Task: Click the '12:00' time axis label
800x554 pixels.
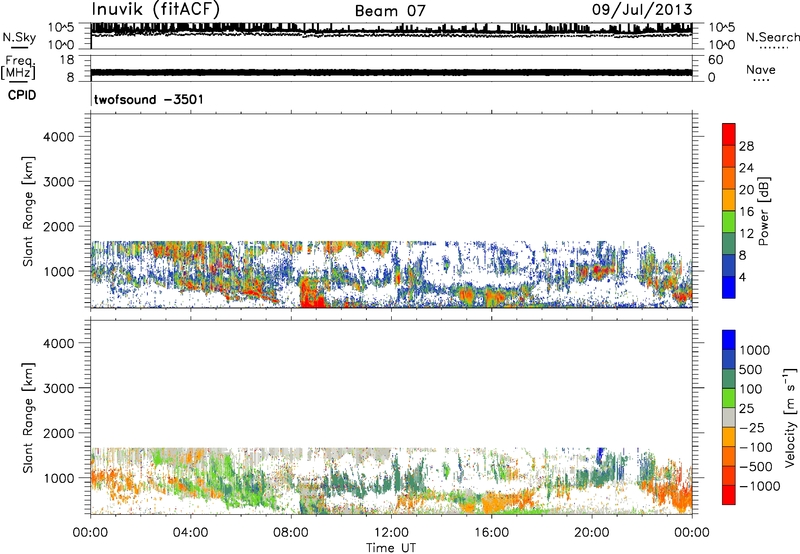Action: pyautogui.click(x=391, y=533)
